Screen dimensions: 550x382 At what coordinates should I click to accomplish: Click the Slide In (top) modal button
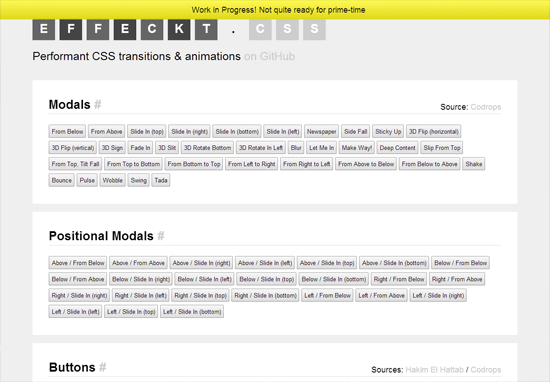pos(147,132)
